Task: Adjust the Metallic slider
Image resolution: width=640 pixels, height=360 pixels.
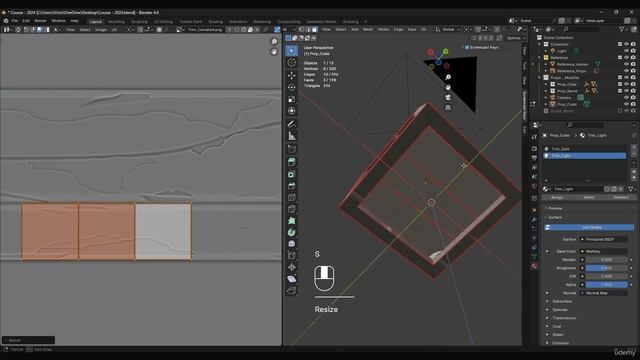Action: pos(606,260)
